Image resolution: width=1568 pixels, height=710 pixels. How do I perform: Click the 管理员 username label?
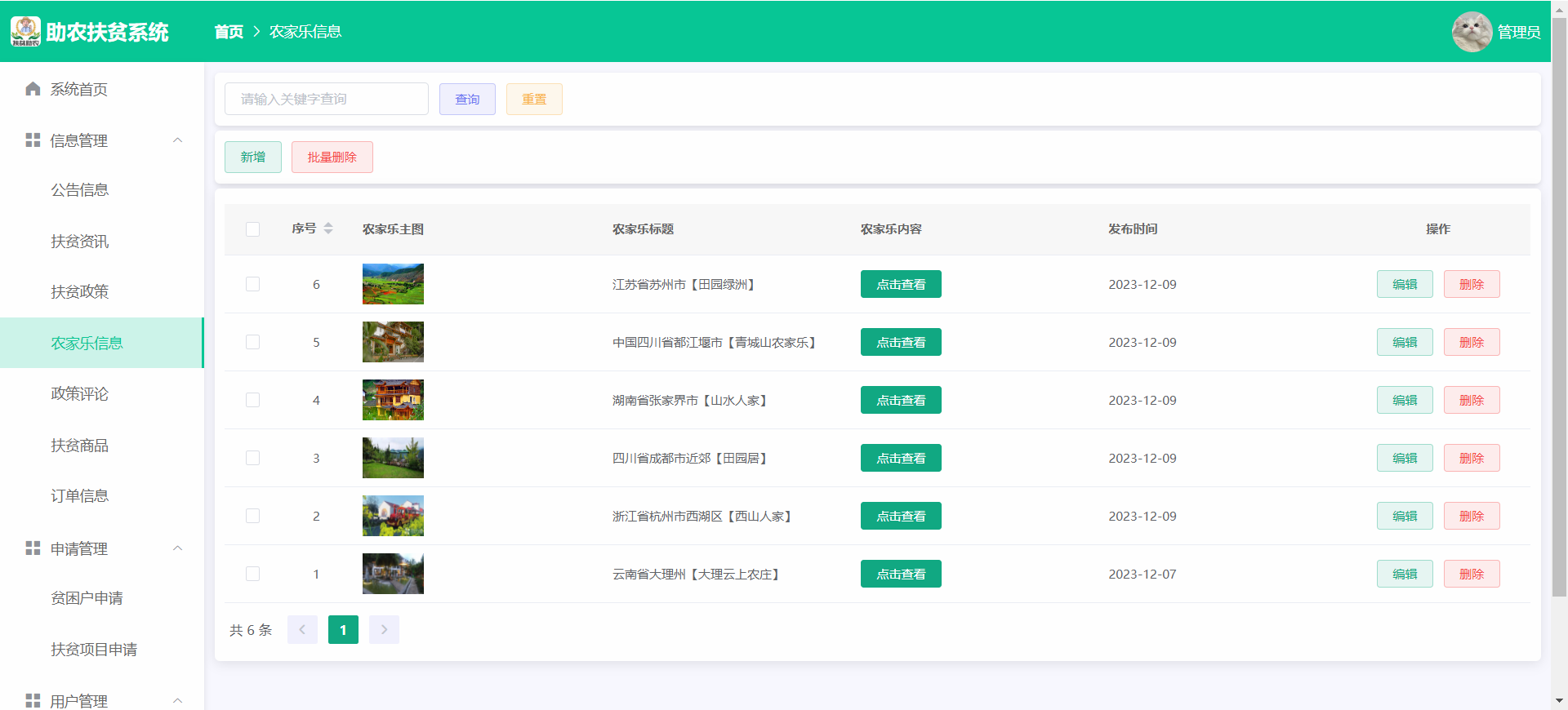[x=1519, y=32]
